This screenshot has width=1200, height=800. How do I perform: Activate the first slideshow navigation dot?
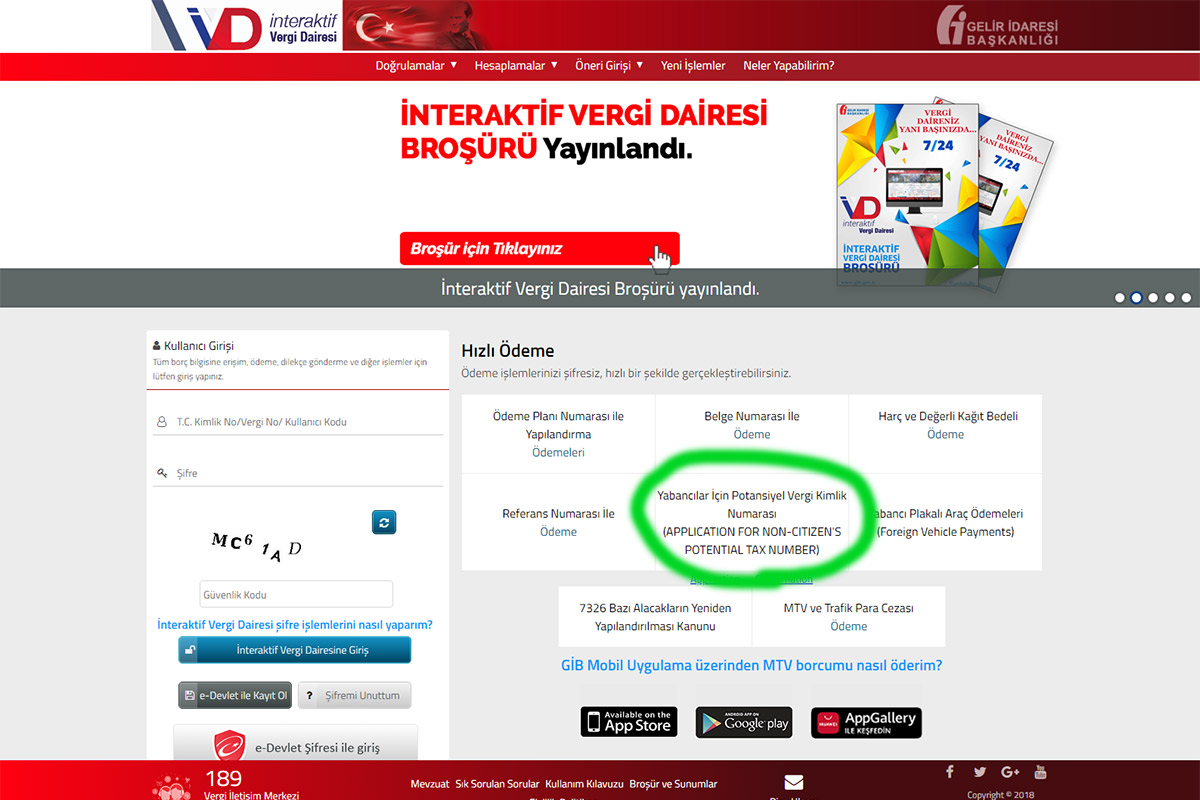(x=1120, y=296)
